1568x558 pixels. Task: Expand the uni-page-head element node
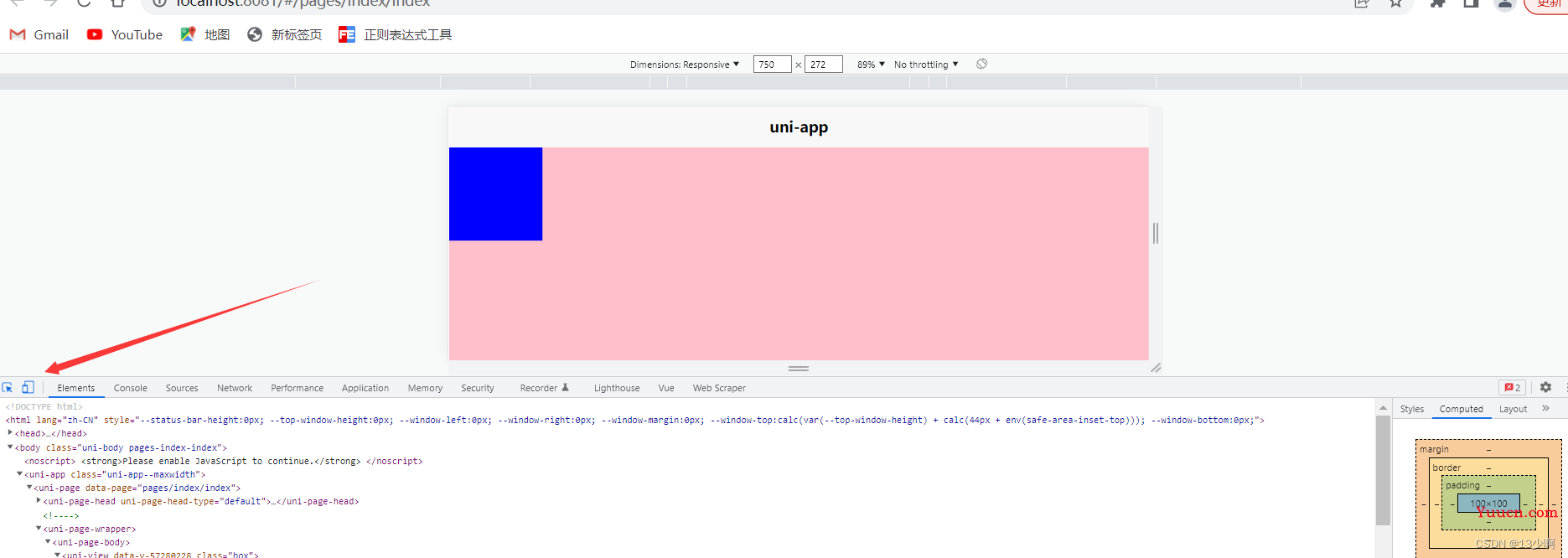pos(39,501)
